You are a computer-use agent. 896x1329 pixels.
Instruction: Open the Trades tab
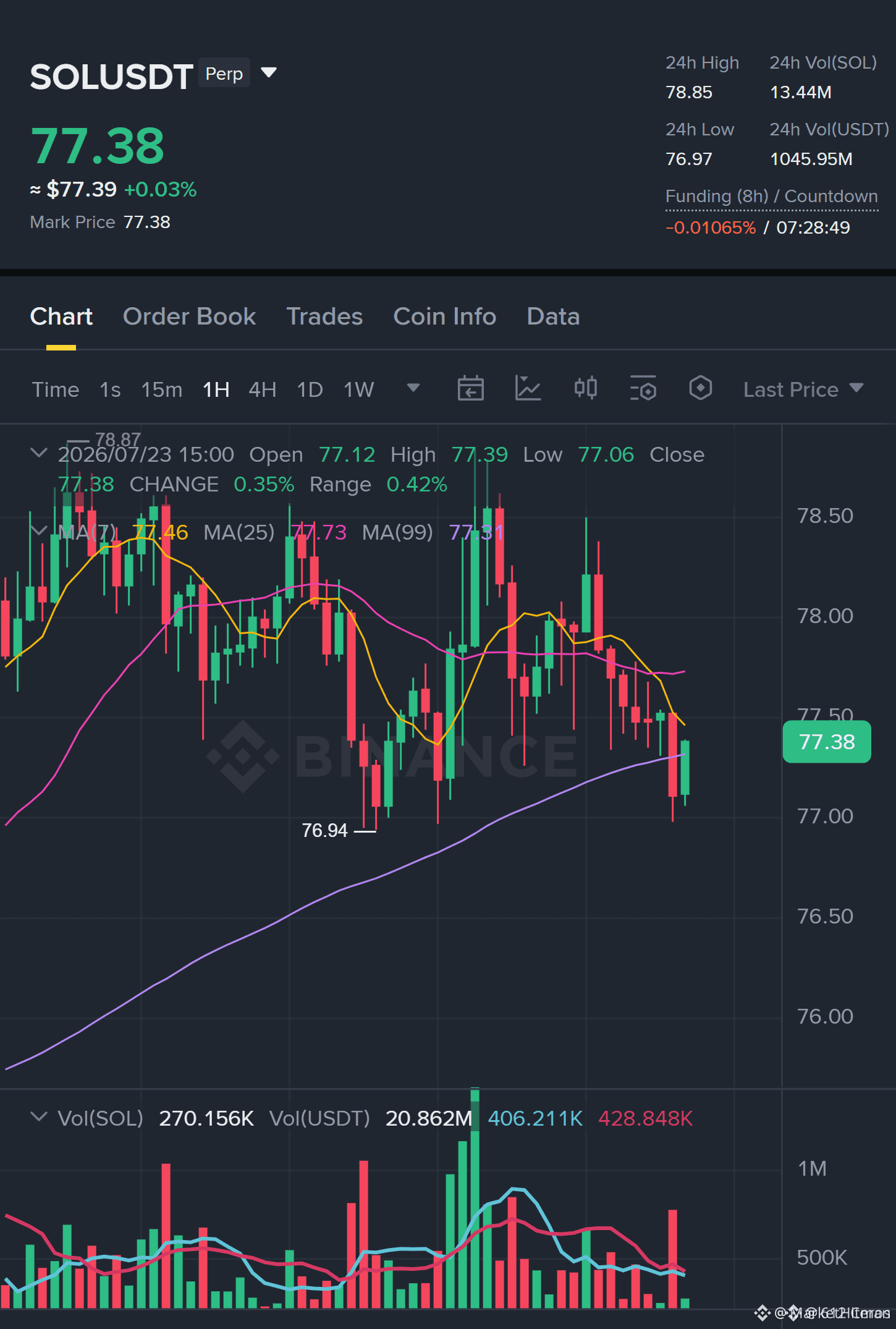[x=324, y=316]
